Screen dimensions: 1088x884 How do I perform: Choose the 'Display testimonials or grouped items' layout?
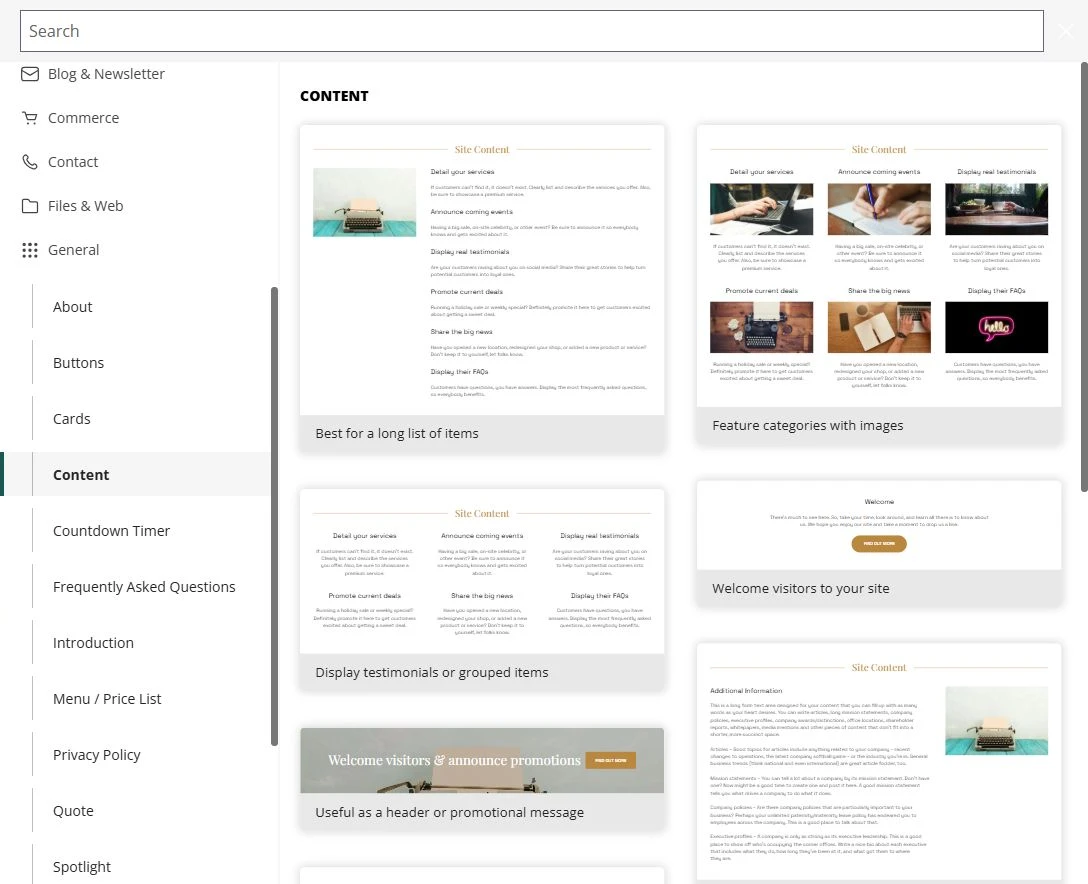click(482, 590)
